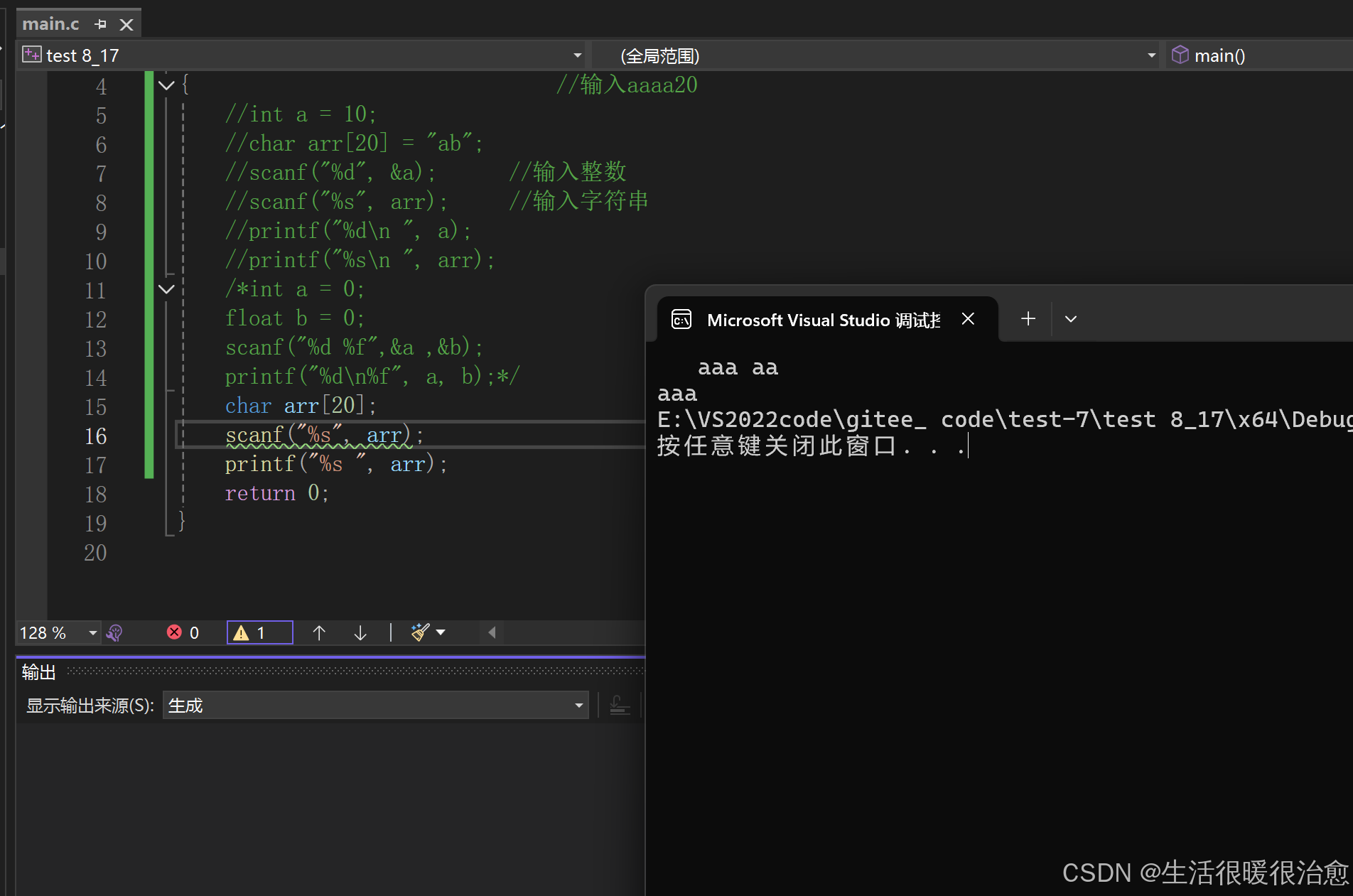This screenshot has height=896, width=1353.
Task: Open a new terminal tab
Action: (1028, 319)
